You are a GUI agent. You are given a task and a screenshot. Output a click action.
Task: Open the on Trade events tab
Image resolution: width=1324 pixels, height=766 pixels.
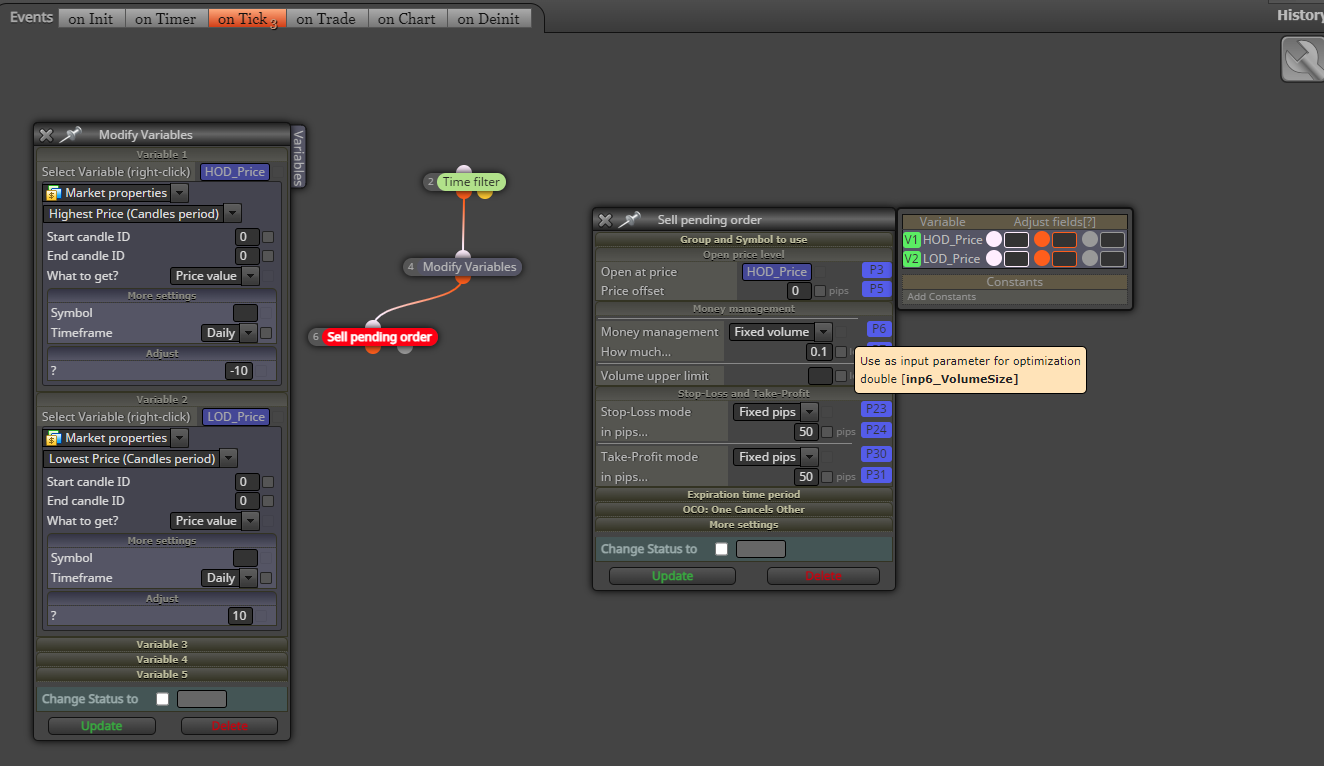click(x=326, y=18)
